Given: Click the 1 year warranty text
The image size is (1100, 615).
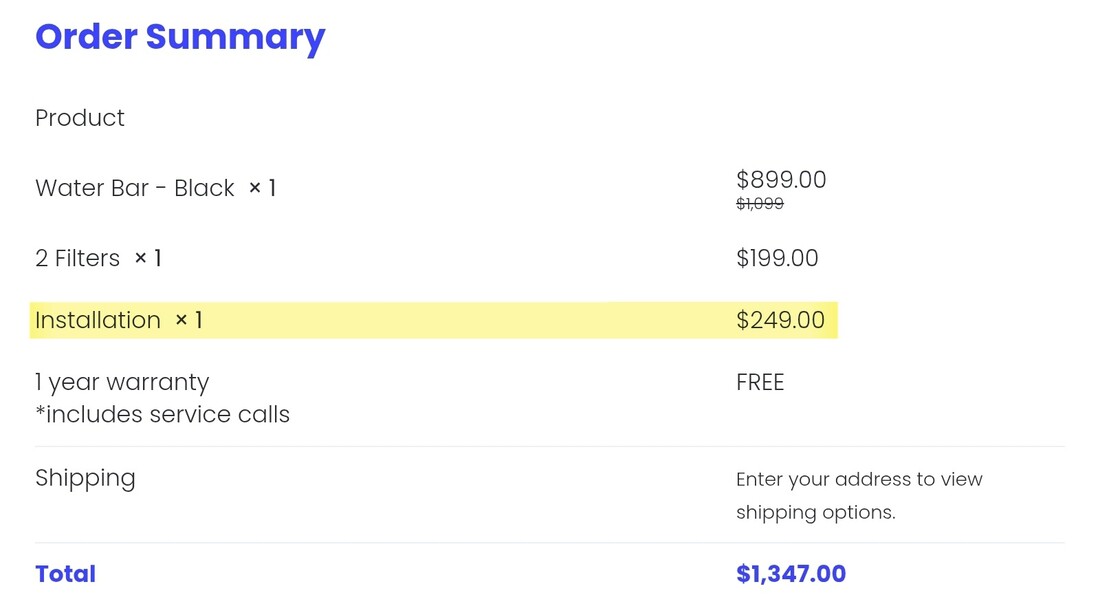Looking at the screenshot, I should pyautogui.click(x=122, y=382).
